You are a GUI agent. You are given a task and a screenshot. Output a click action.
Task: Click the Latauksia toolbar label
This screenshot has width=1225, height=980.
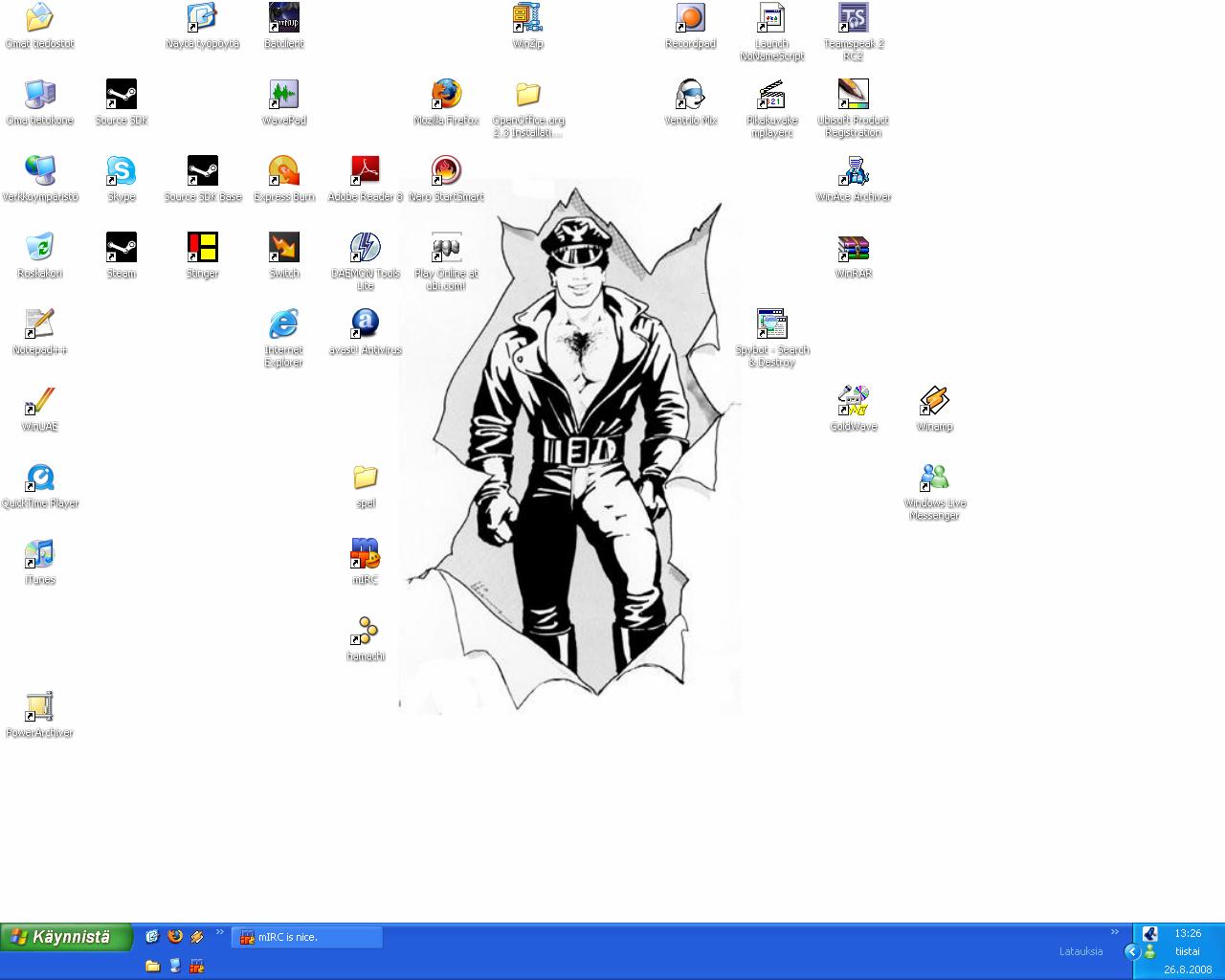pos(1080,951)
